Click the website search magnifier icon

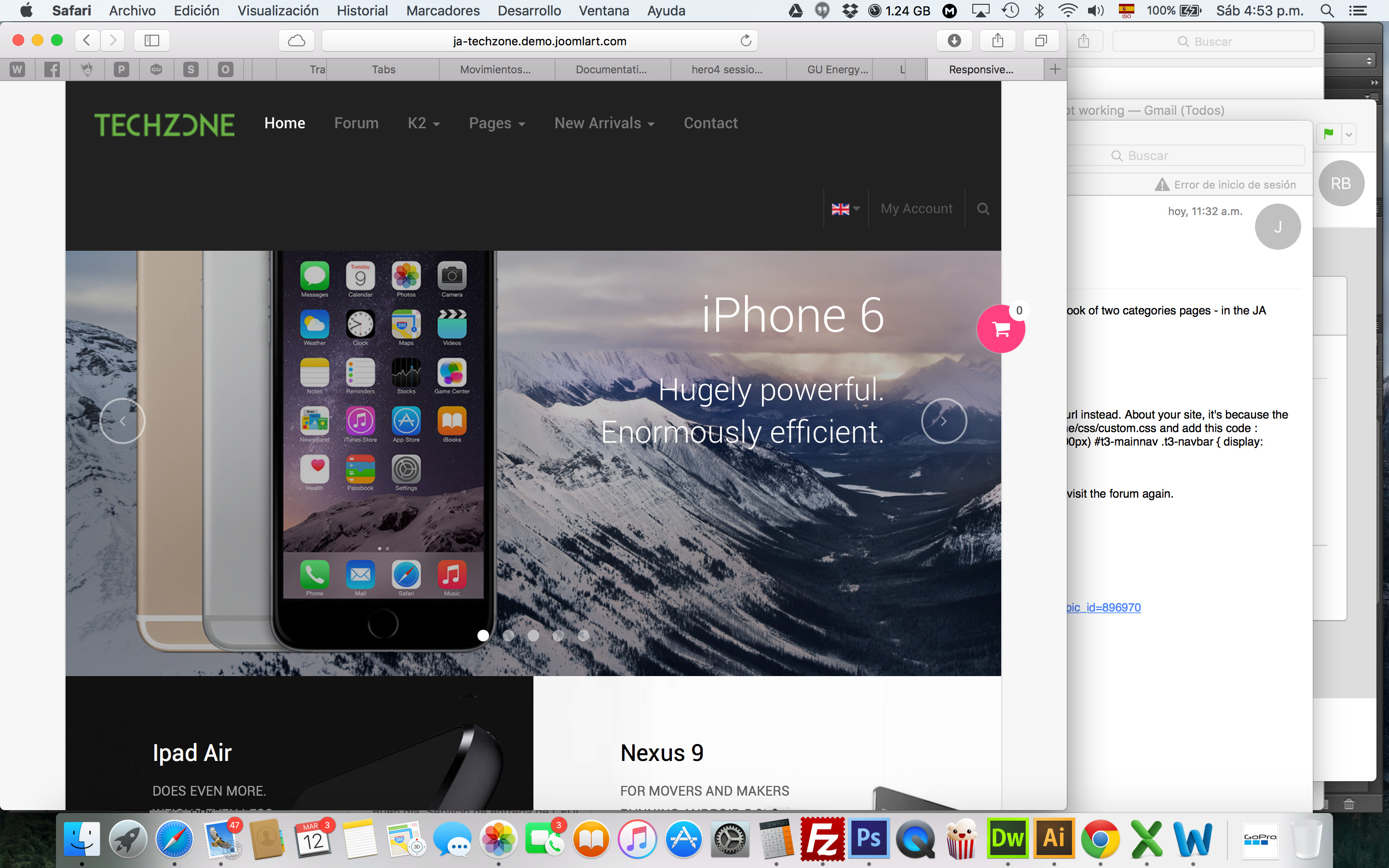click(982, 209)
